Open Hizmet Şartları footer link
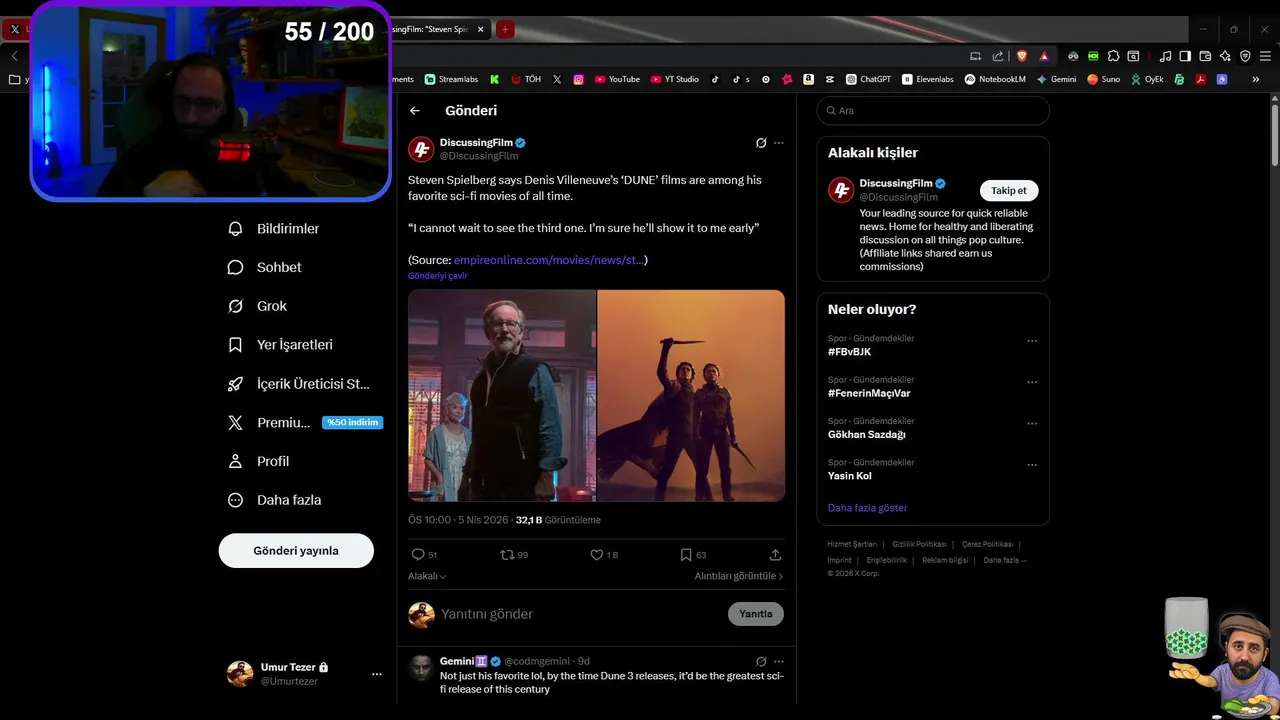Screen dimensions: 1280x720 tap(852, 544)
